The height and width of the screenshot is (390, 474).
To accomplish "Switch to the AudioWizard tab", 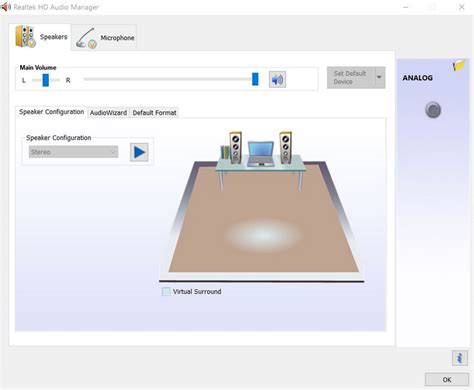I will [x=108, y=113].
